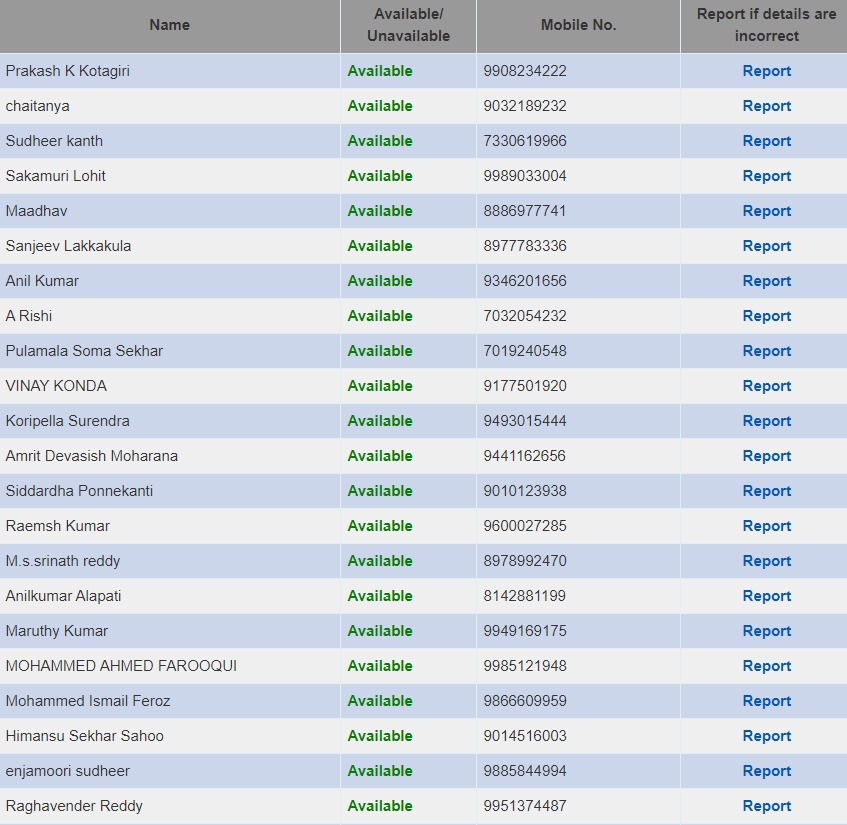Click Available status for Raghavender Reddy
The image size is (847, 825).
[x=380, y=806]
